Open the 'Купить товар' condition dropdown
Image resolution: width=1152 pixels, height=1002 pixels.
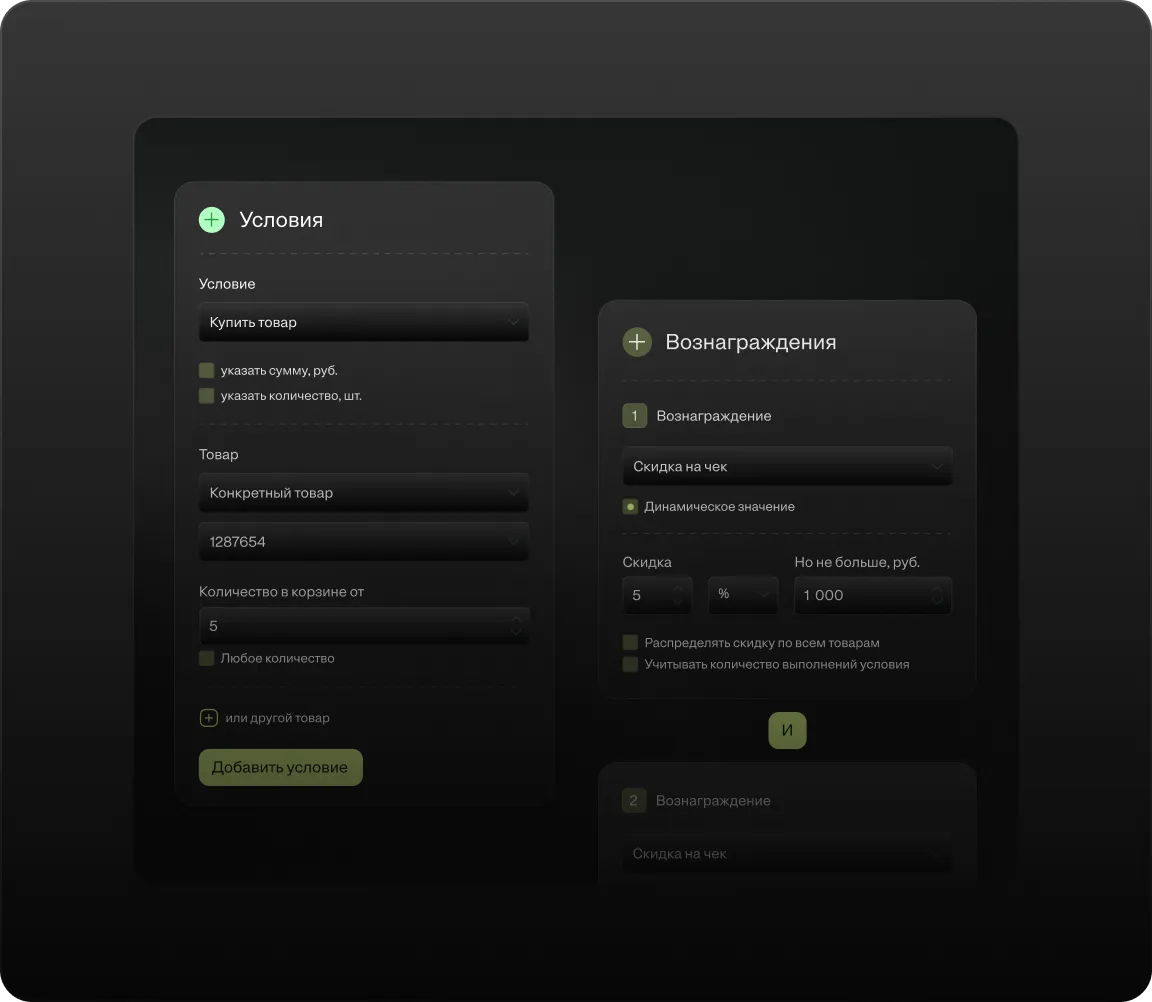tap(364, 323)
